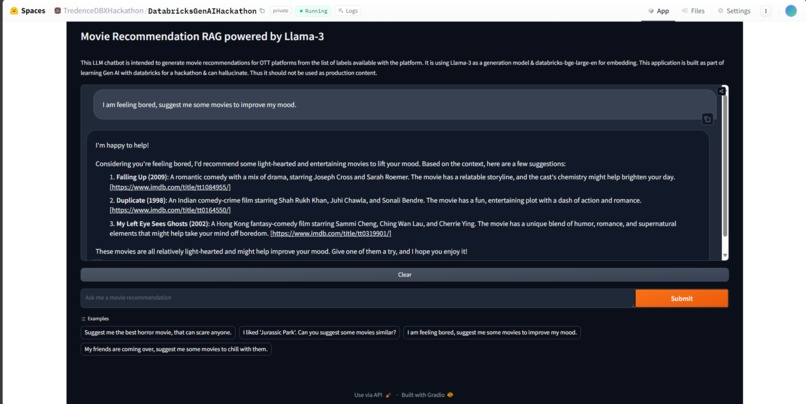Open the user profile avatar
The image size is (806, 404).
point(791,11)
